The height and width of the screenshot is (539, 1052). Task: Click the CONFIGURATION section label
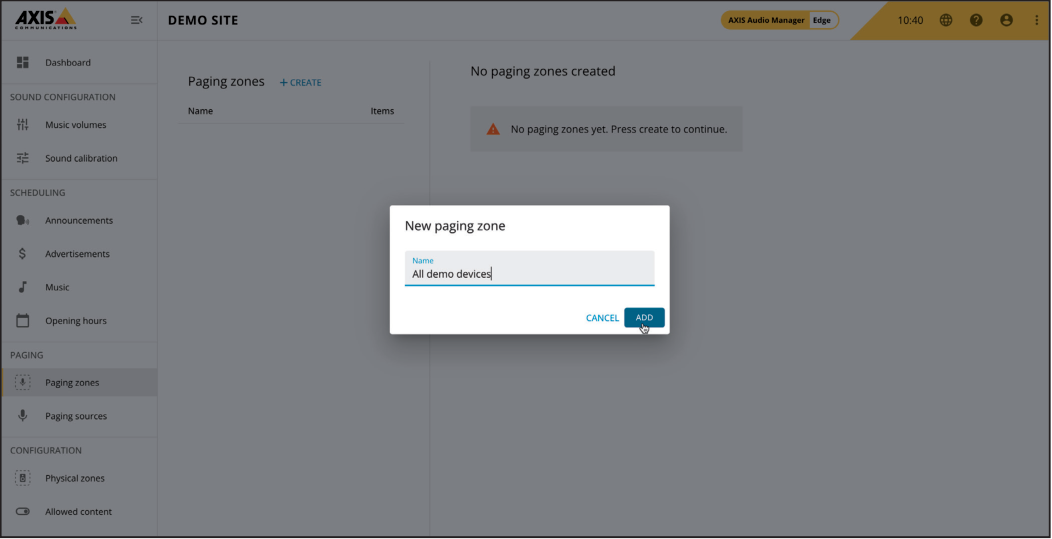pos(46,450)
